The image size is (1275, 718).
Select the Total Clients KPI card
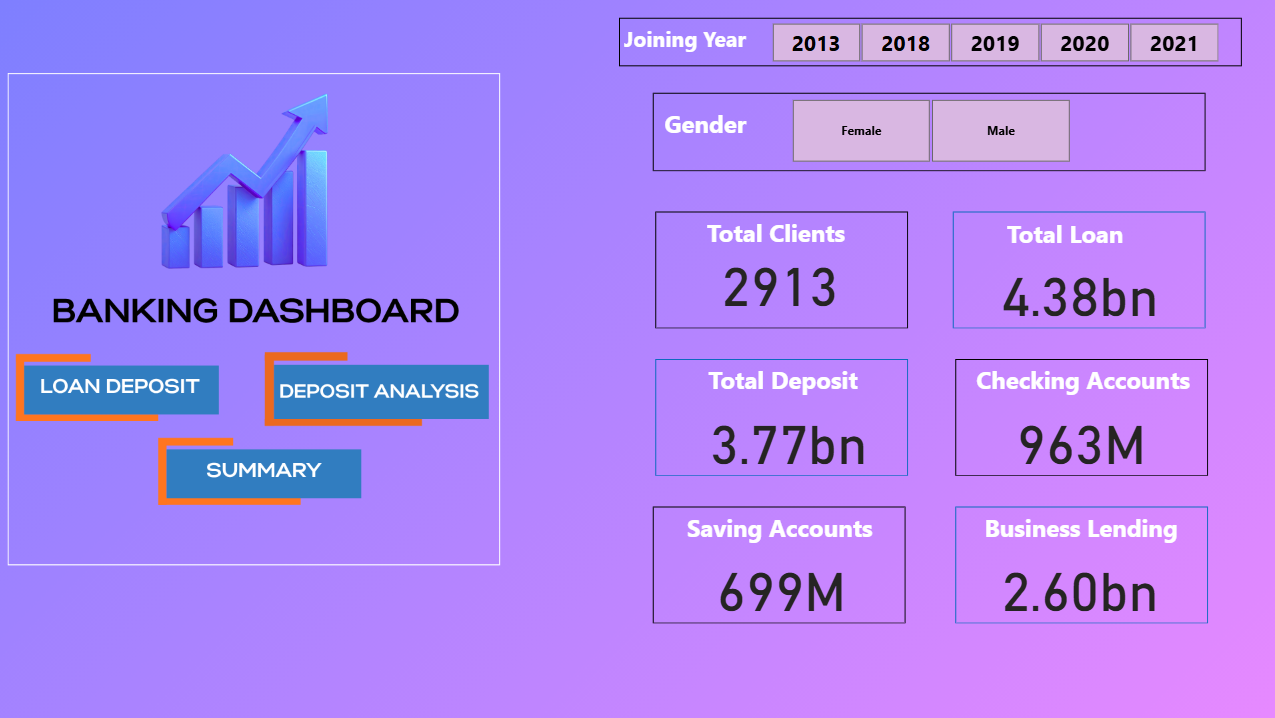[781, 269]
